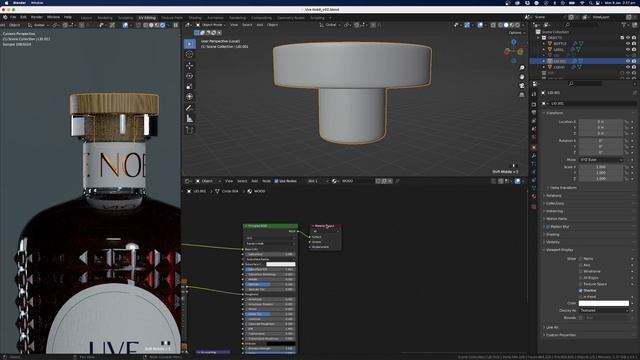Image resolution: width=640 pixels, height=360 pixels.
Task: Enable the Motion Blur checkbox
Action: tap(548, 227)
